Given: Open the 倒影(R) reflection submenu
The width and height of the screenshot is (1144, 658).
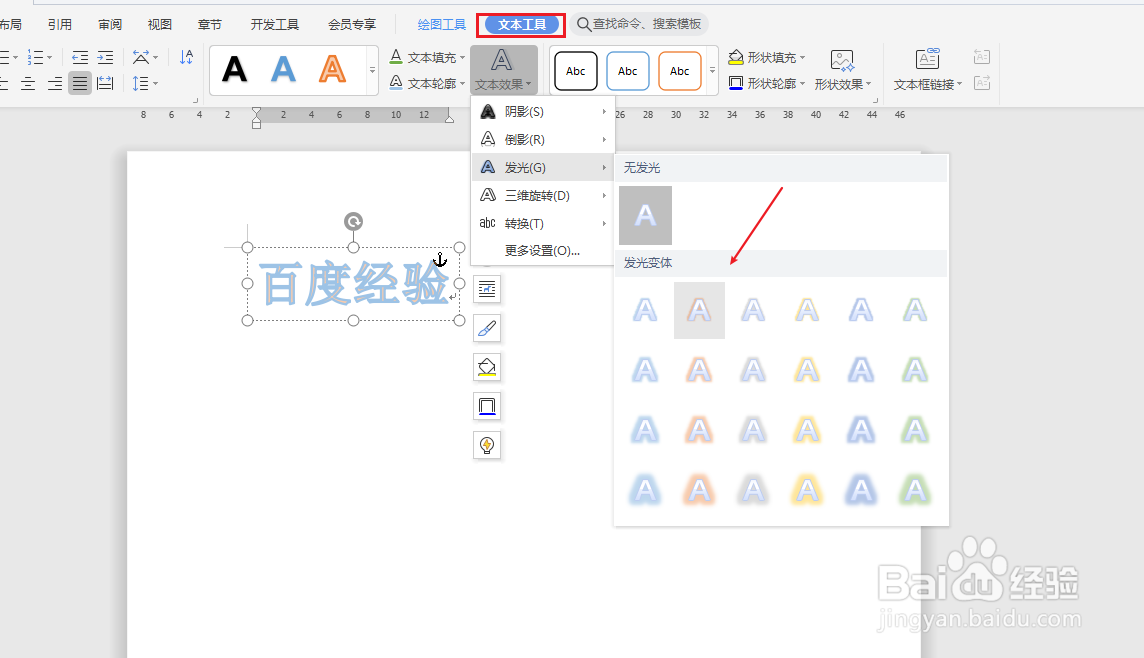Looking at the screenshot, I should pyautogui.click(x=543, y=139).
